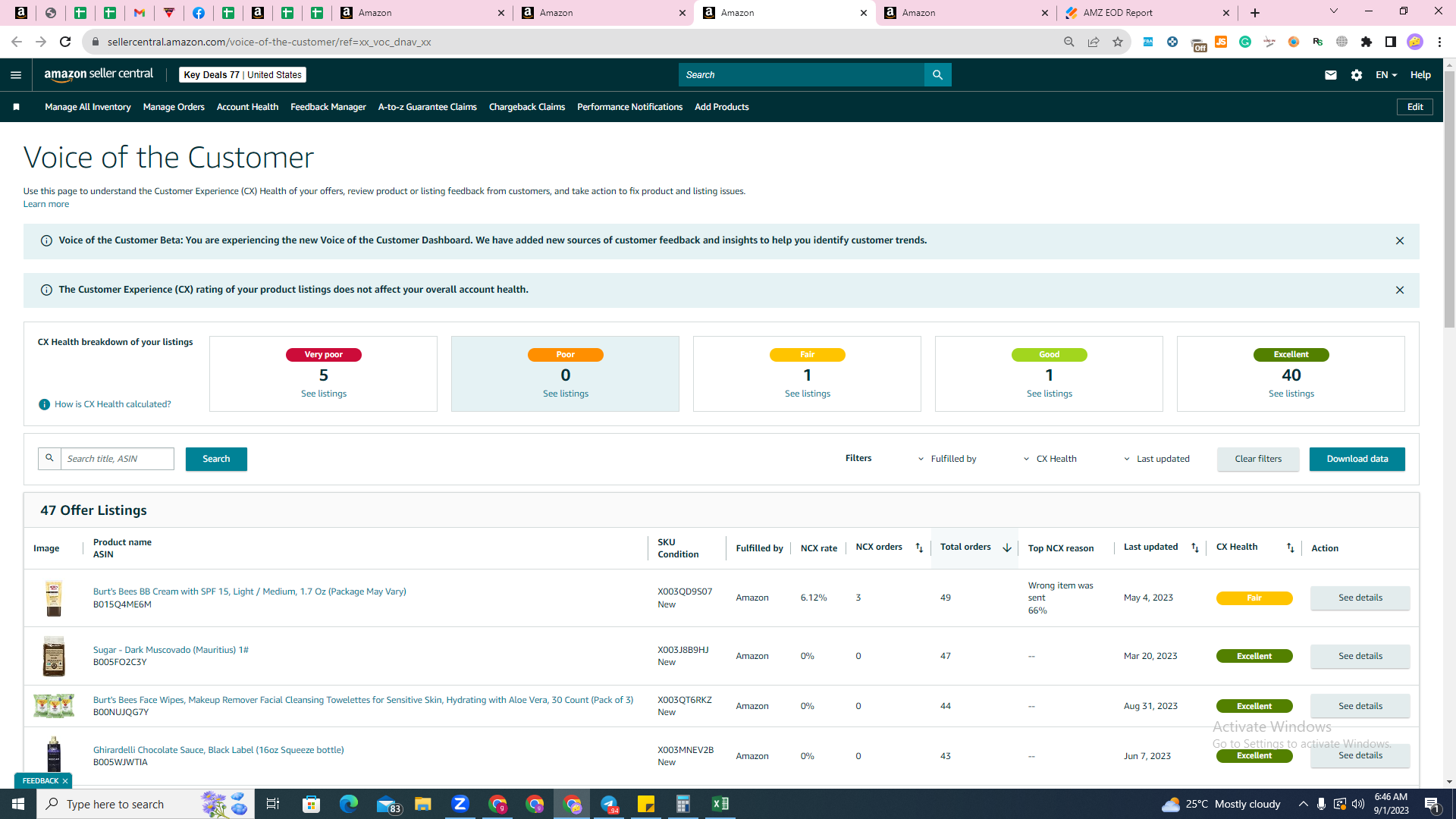The image size is (1456, 819).
Task: See details for Sugar Dark Muscovado row
Action: coord(1360,656)
